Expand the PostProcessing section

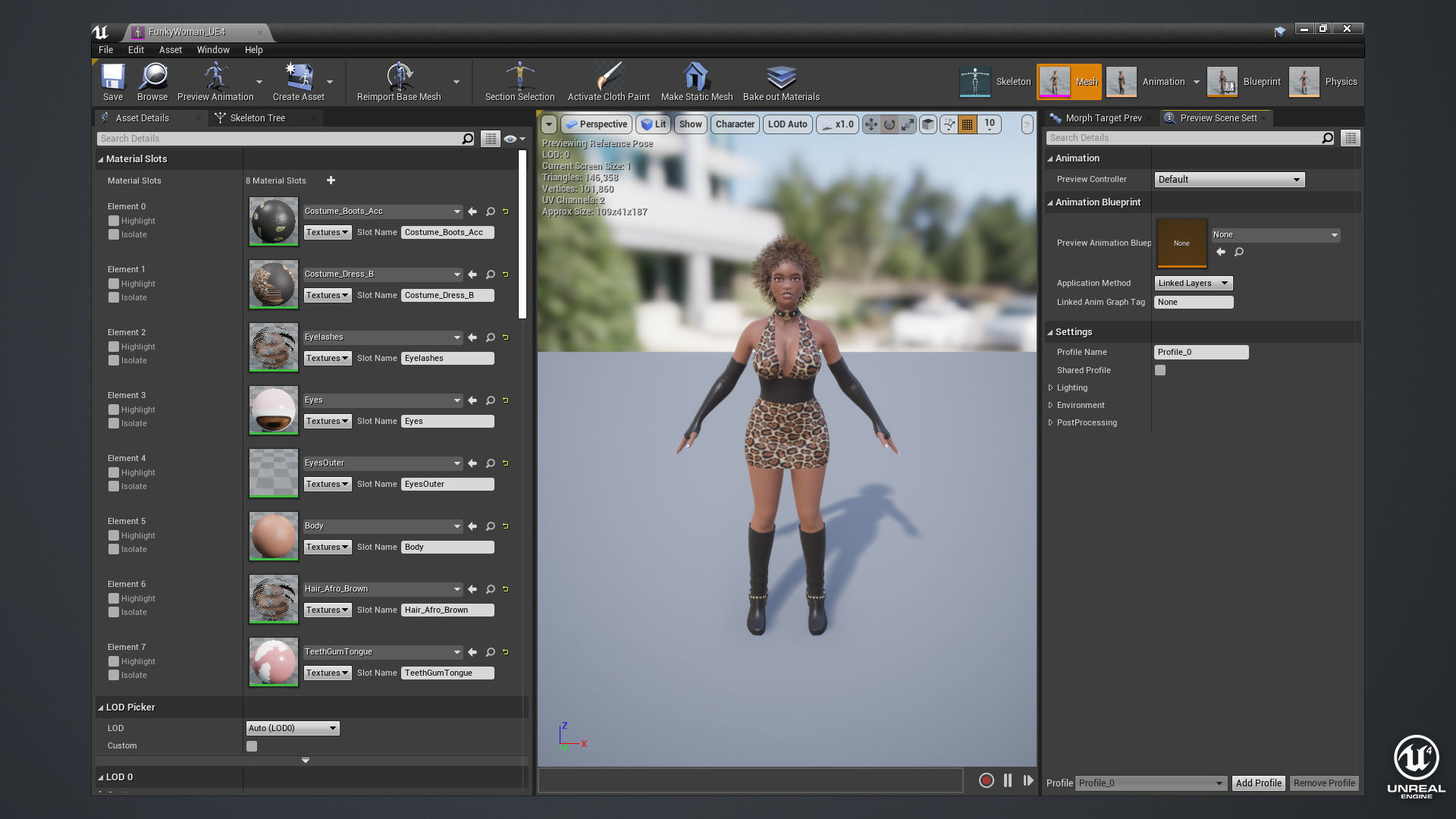point(1051,422)
